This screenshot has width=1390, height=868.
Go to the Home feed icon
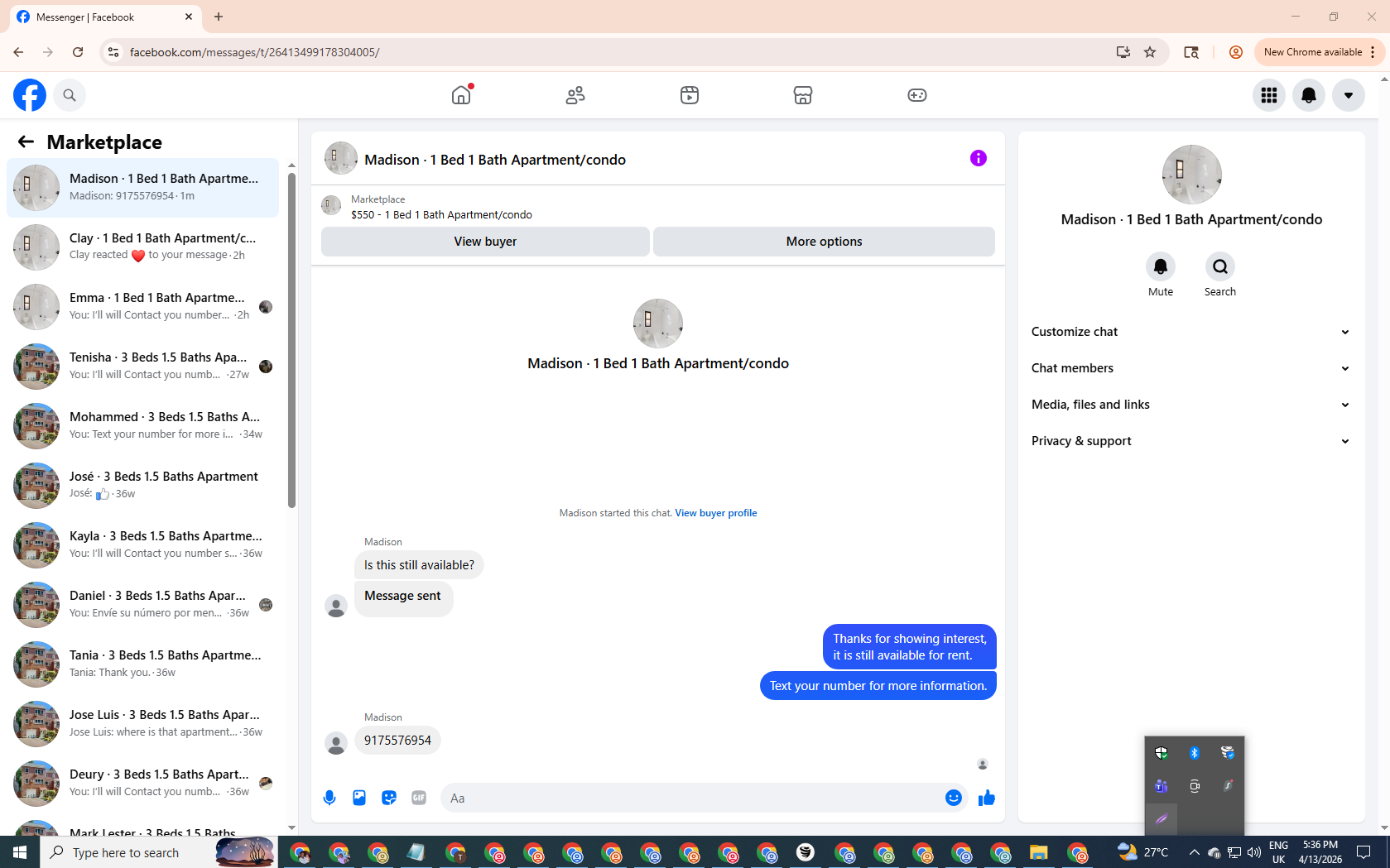[x=461, y=95]
